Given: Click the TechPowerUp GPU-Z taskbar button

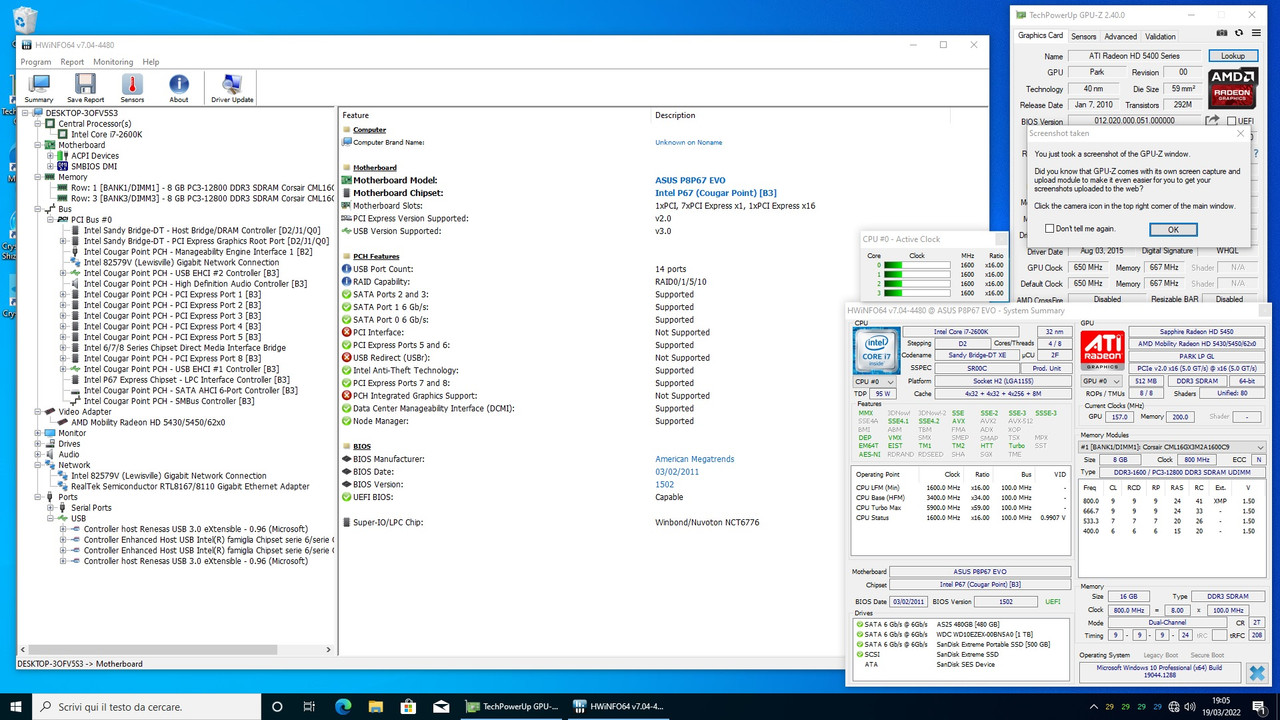Looking at the screenshot, I should click(x=513, y=706).
